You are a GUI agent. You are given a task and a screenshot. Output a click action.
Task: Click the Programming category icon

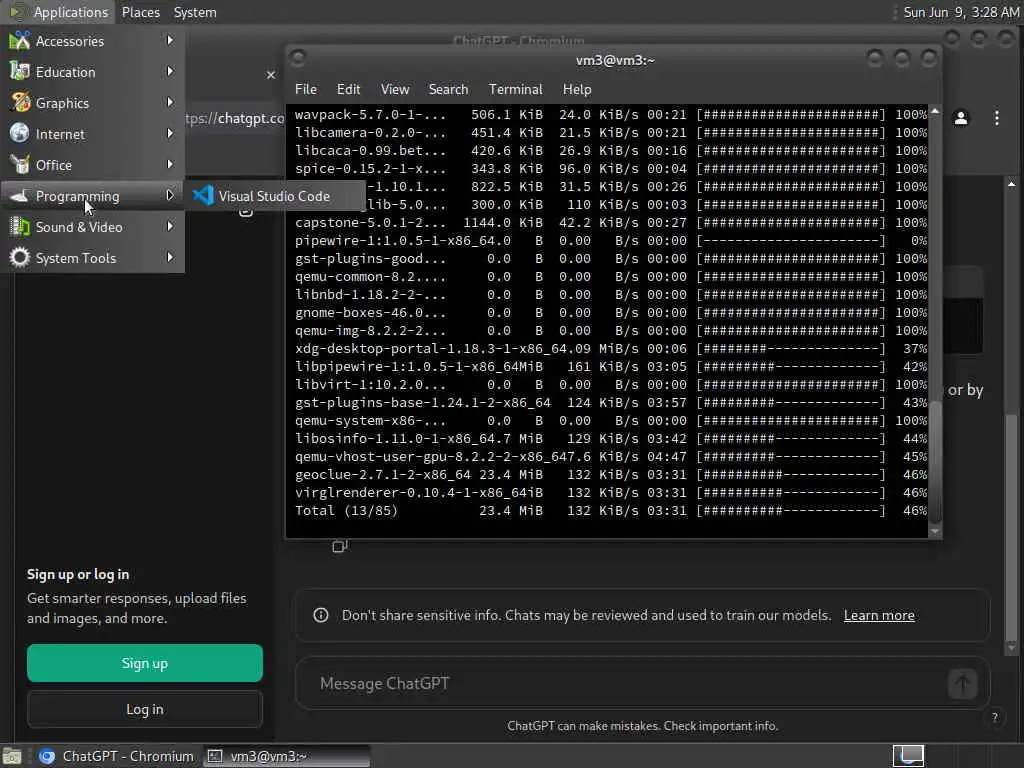click(20, 195)
